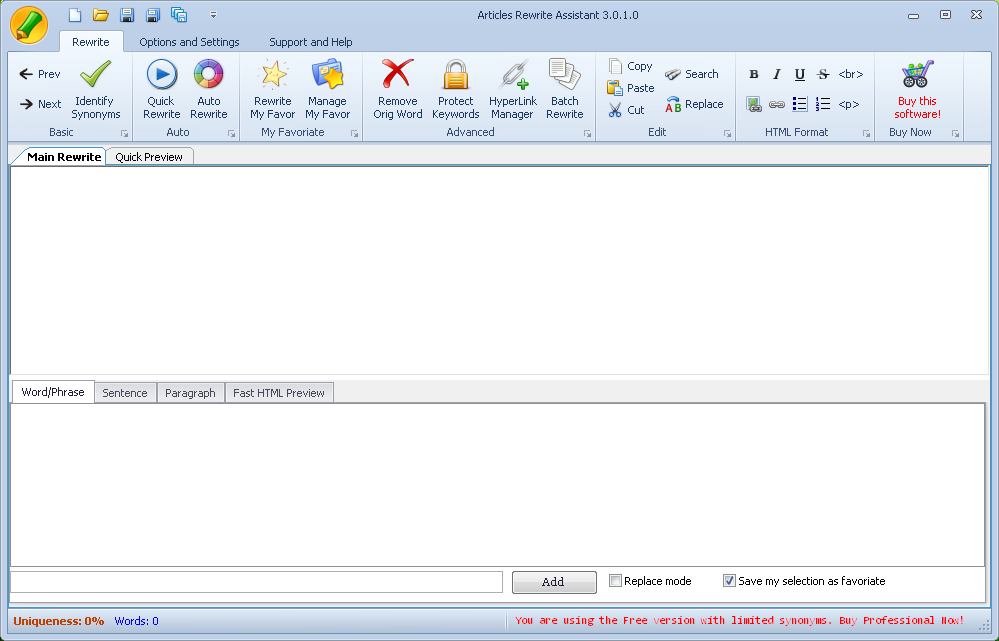
Task: Open the Support and Help tab
Action: click(310, 42)
